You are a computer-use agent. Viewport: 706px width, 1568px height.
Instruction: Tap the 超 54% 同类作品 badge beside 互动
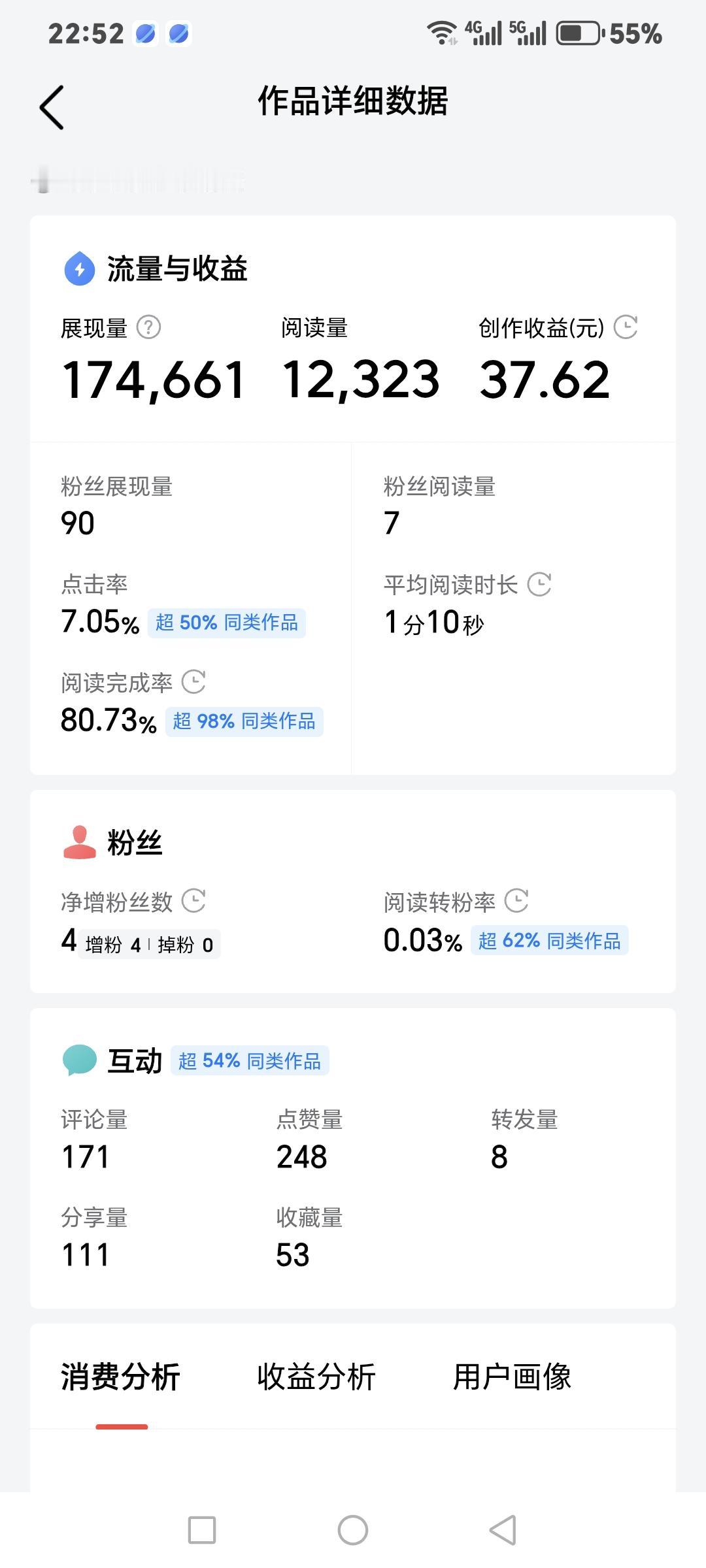point(250,1060)
